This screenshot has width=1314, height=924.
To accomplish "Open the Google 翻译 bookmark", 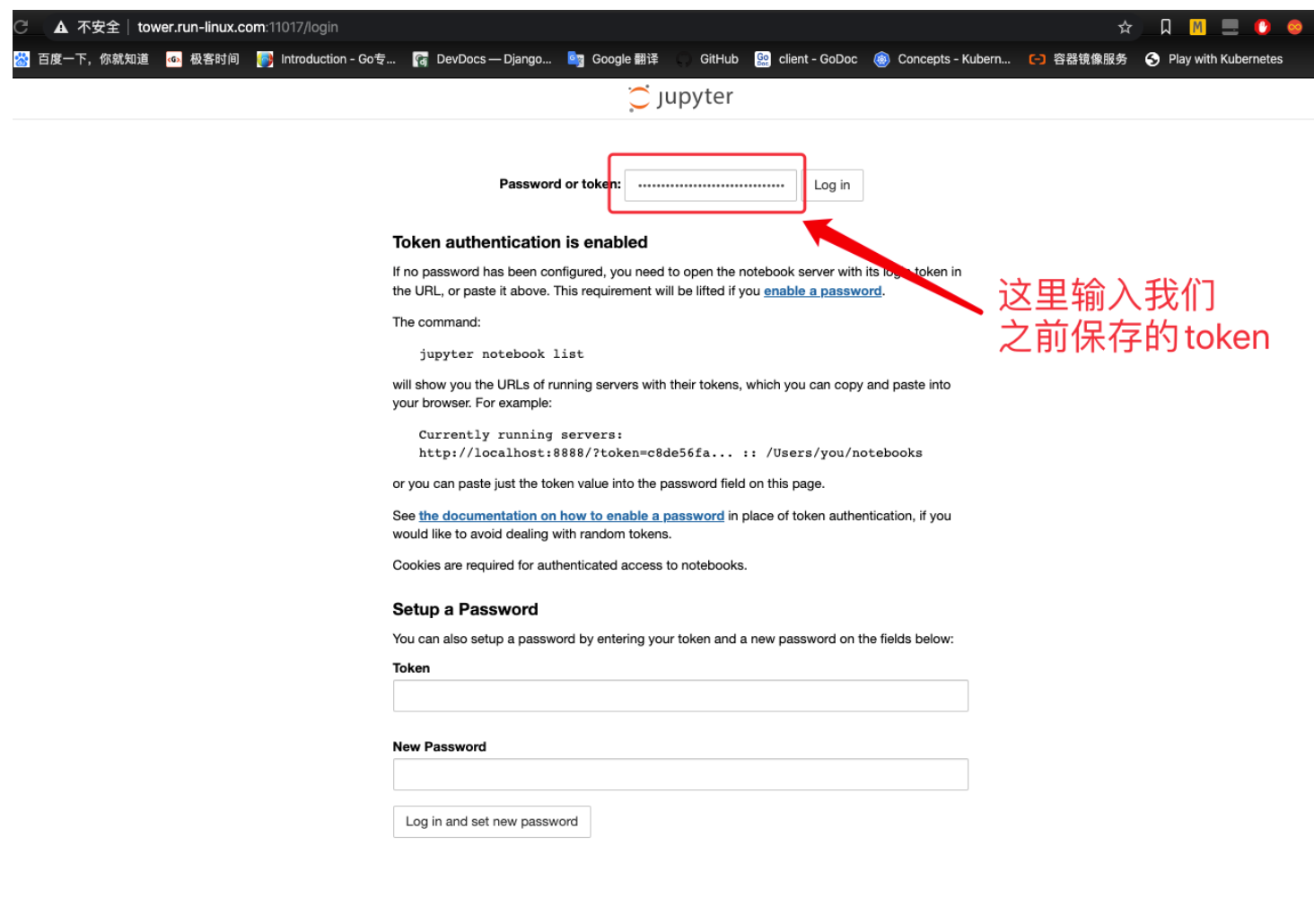I will tap(613, 59).
